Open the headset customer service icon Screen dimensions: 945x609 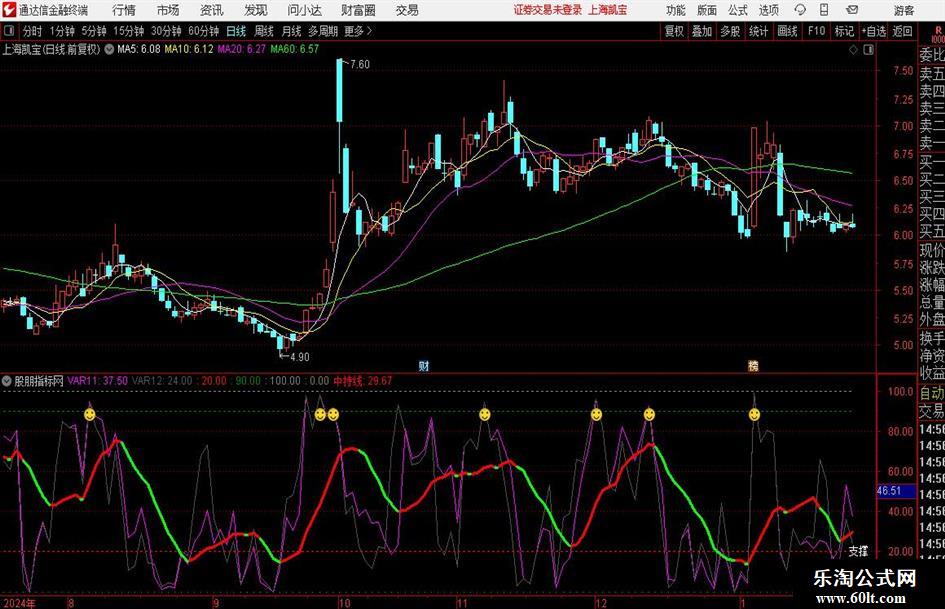click(800, 10)
